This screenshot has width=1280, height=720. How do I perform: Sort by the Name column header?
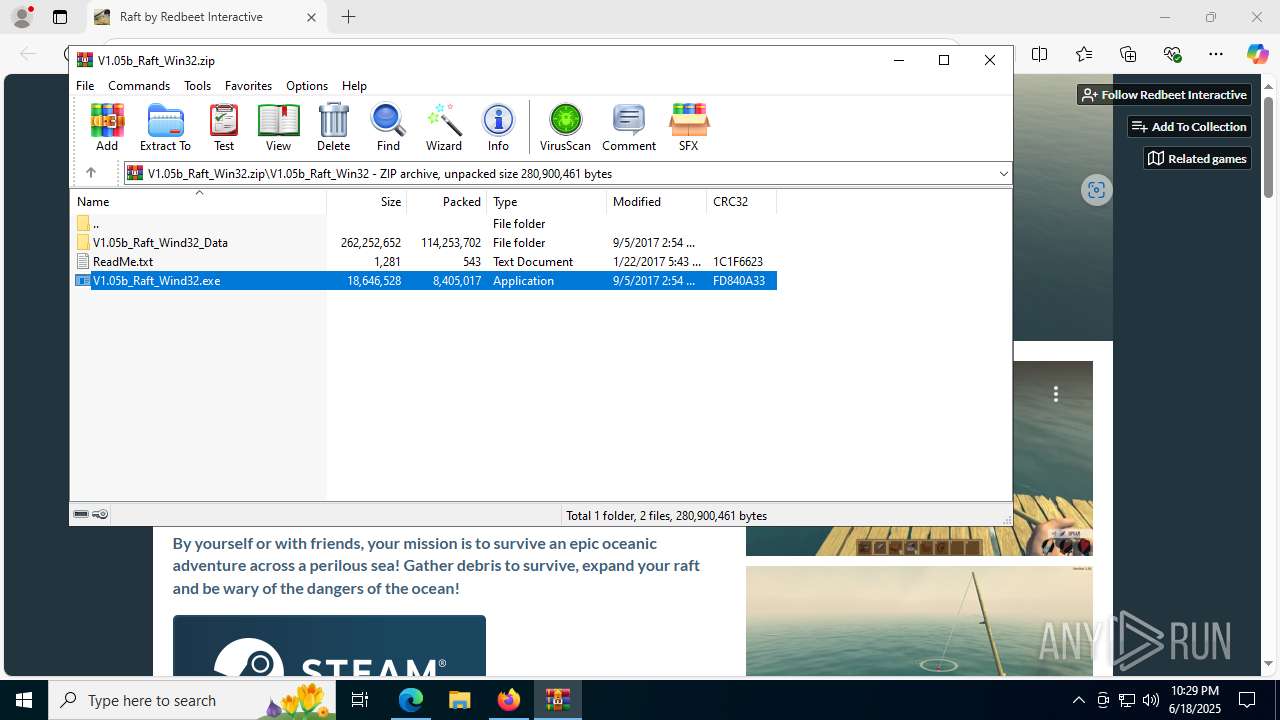[x=198, y=201]
